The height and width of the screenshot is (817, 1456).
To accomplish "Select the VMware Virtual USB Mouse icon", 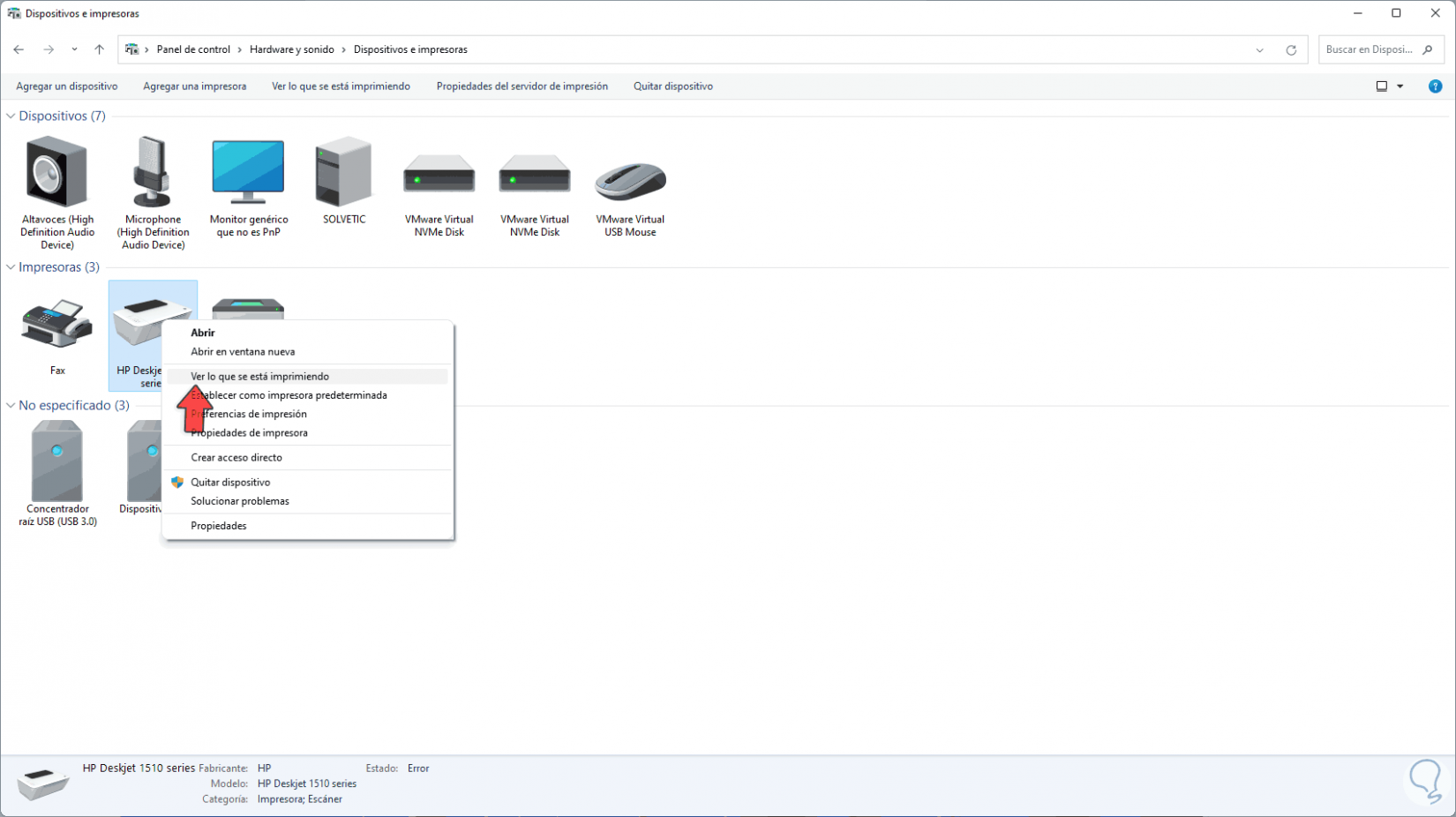I will click(630, 181).
